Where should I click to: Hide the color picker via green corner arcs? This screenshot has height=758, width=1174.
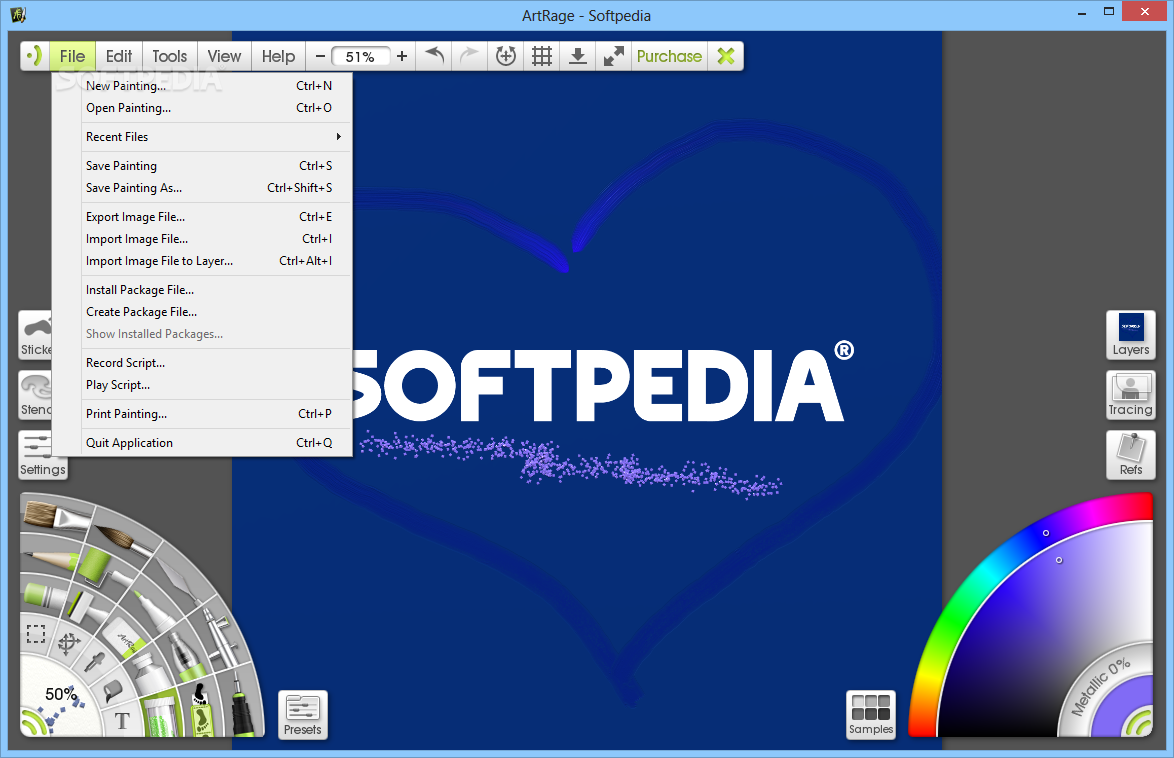(1140, 725)
